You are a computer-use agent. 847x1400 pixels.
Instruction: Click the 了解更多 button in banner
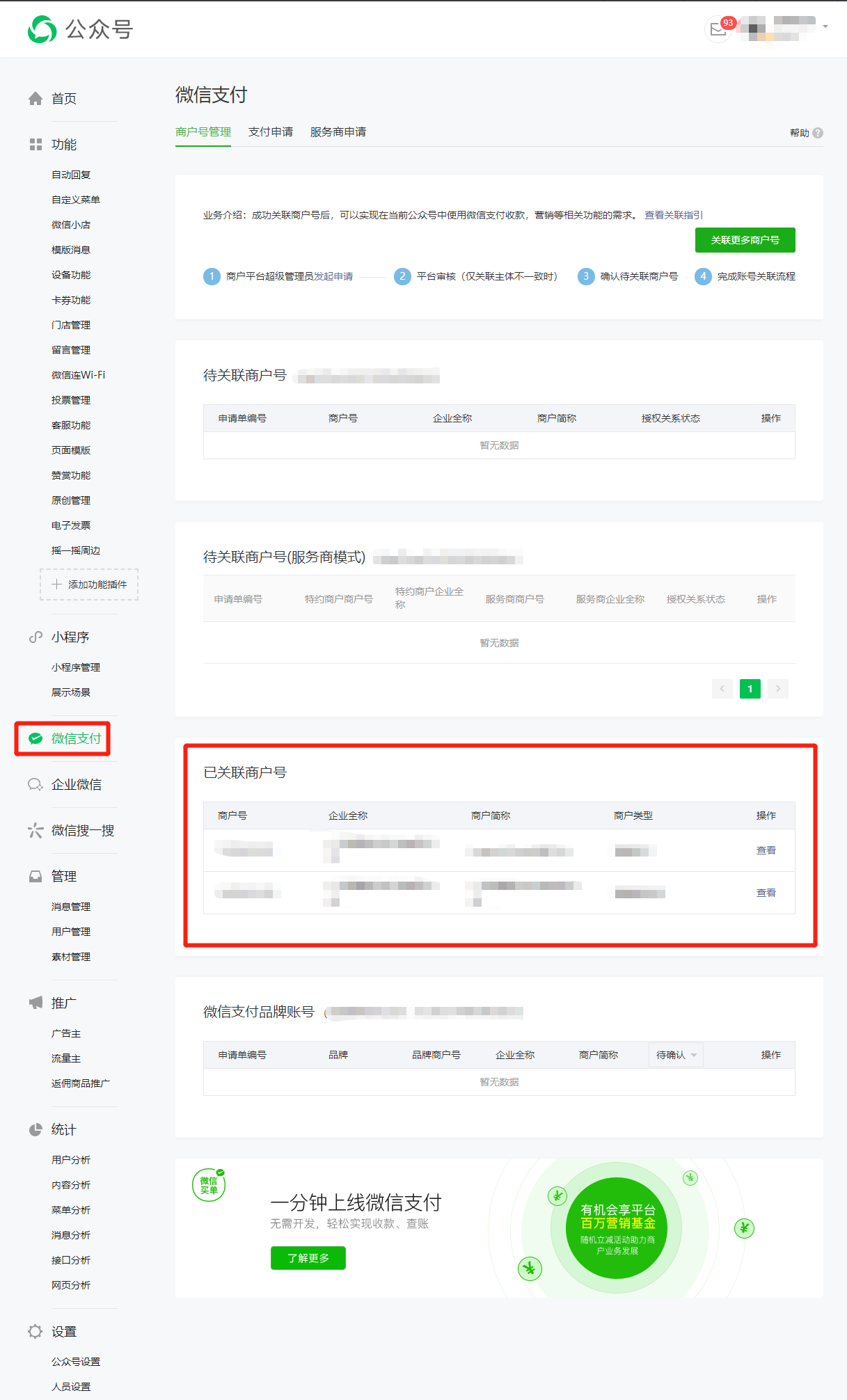point(308,1258)
